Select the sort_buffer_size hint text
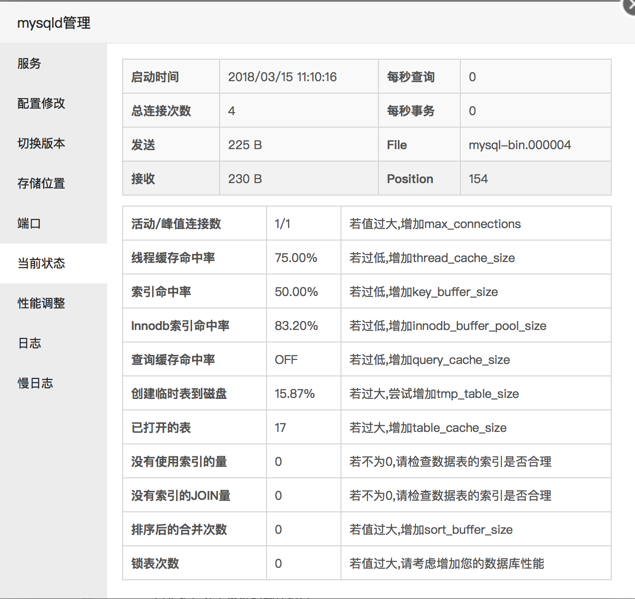 click(431, 530)
